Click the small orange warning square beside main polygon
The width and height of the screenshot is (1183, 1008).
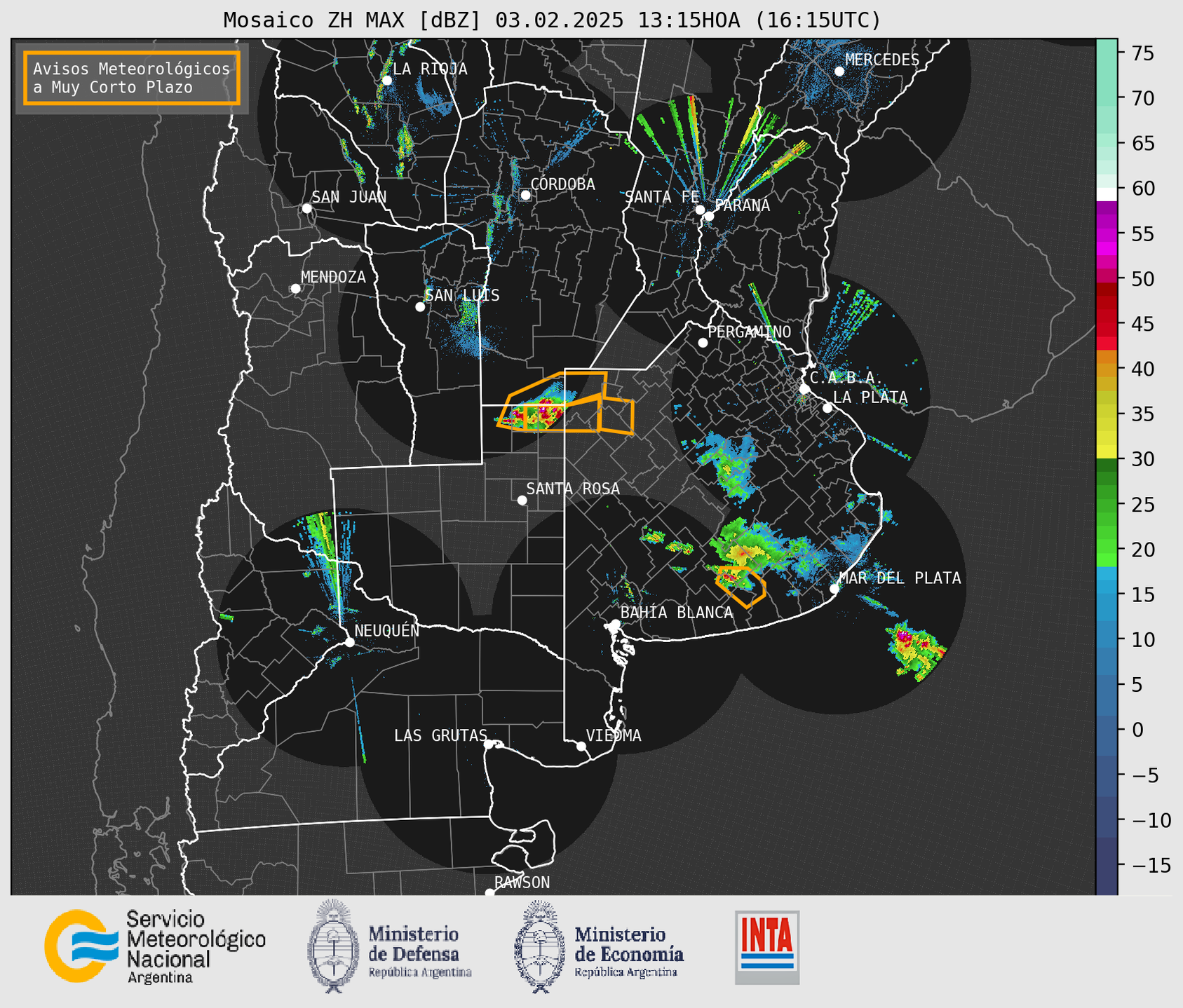[617, 416]
